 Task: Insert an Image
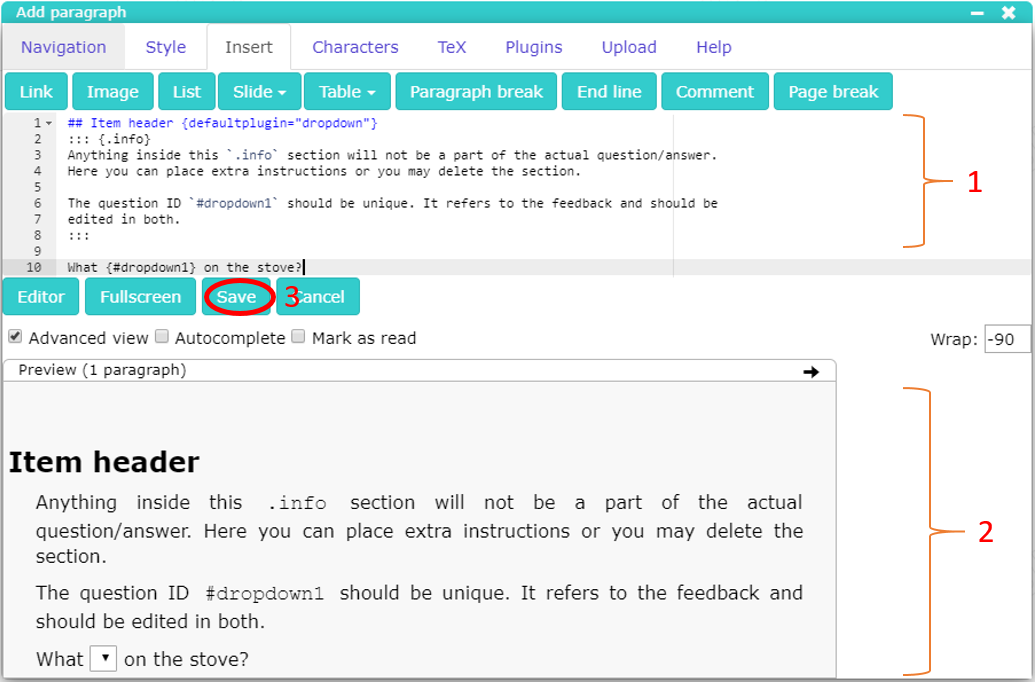[x=113, y=92]
